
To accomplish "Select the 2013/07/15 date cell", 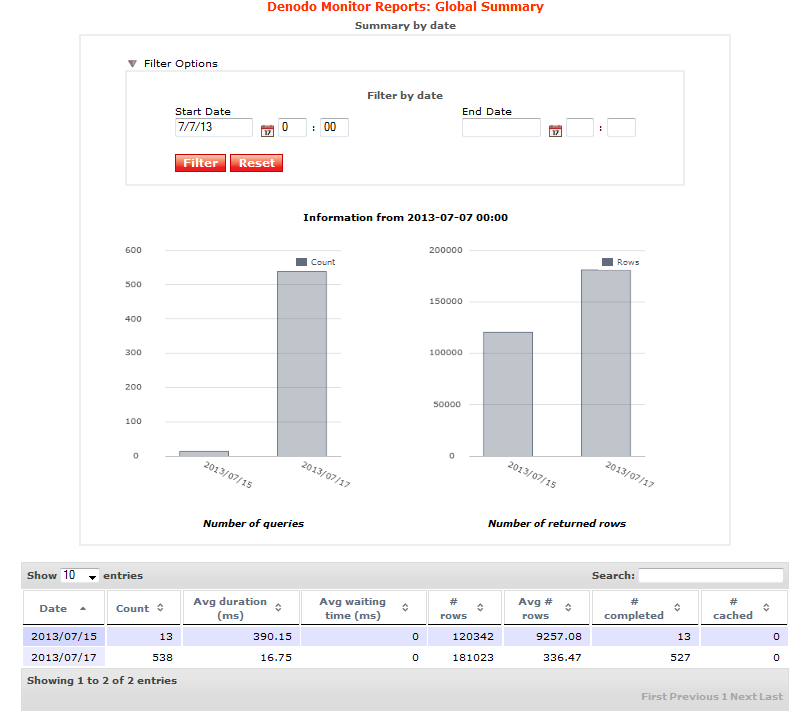I will pos(64,636).
